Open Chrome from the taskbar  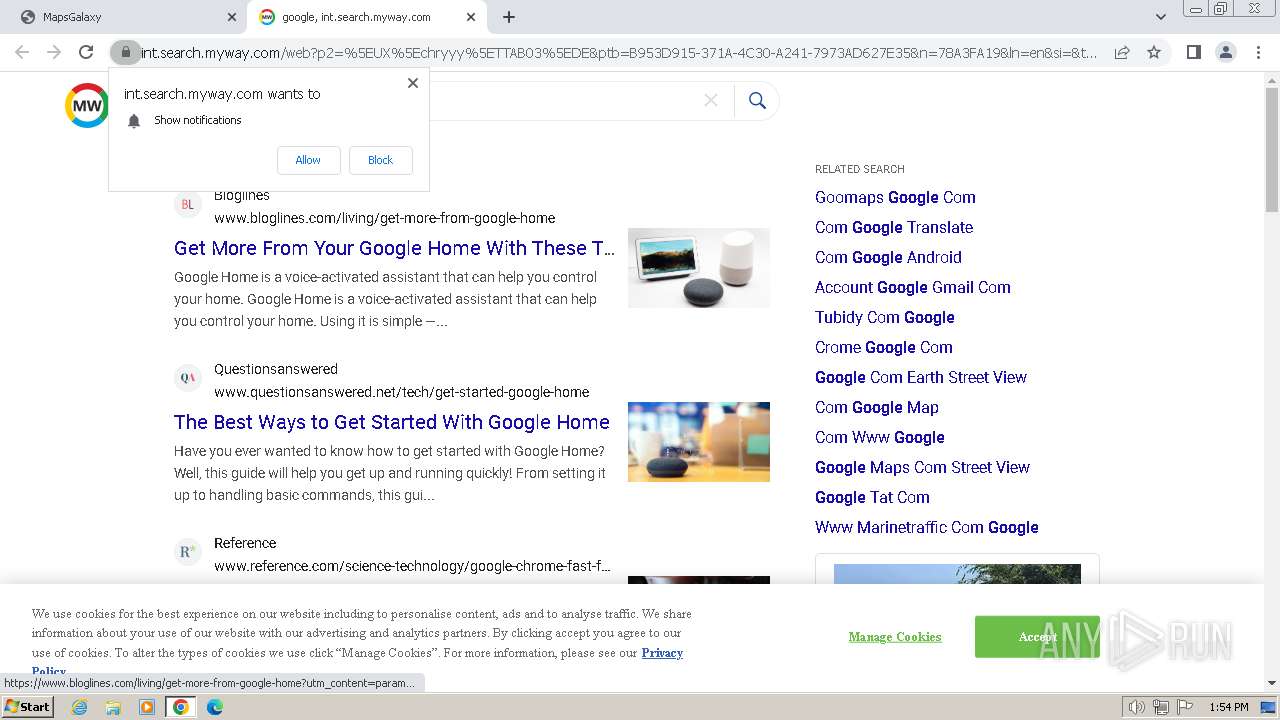181,707
